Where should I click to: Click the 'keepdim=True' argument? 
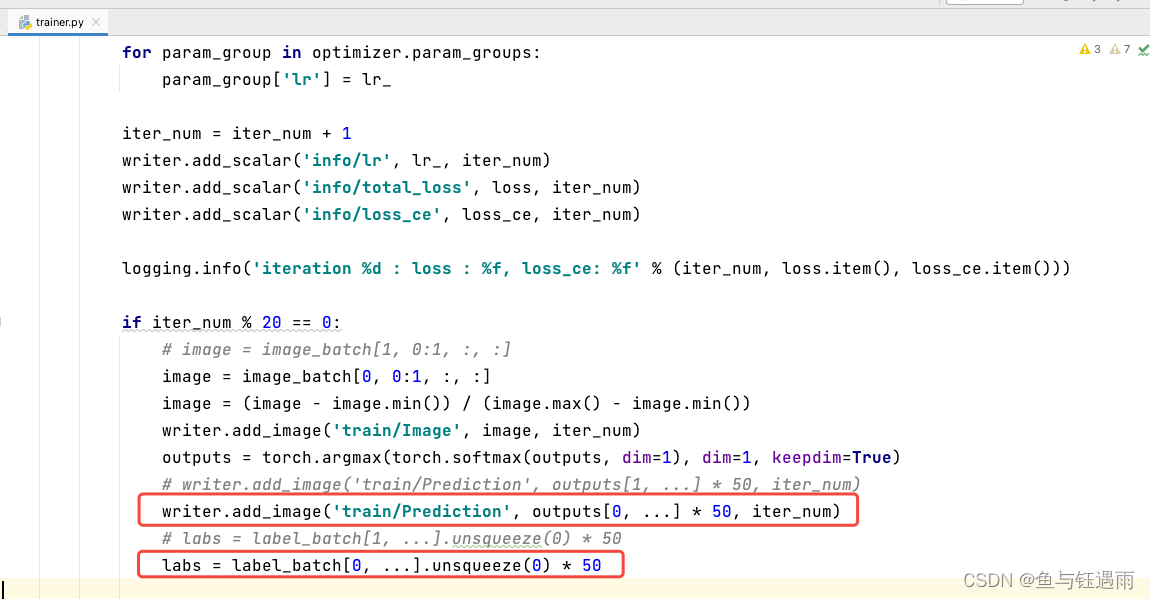pos(832,457)
